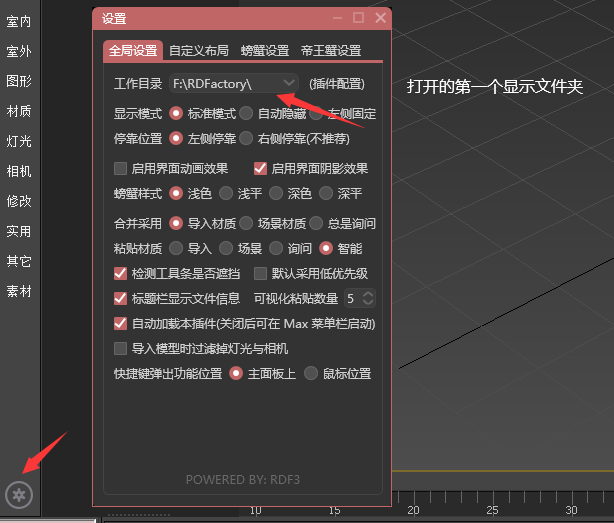
Task: Uncheck 启用界面阴影效果 checkbox
Action: pyautogui.click(x=260, y=169)
